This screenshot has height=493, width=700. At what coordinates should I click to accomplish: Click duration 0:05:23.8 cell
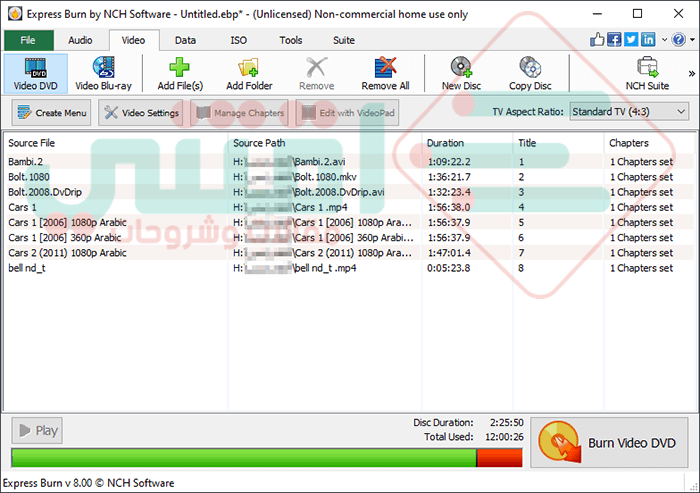(449, 268)
